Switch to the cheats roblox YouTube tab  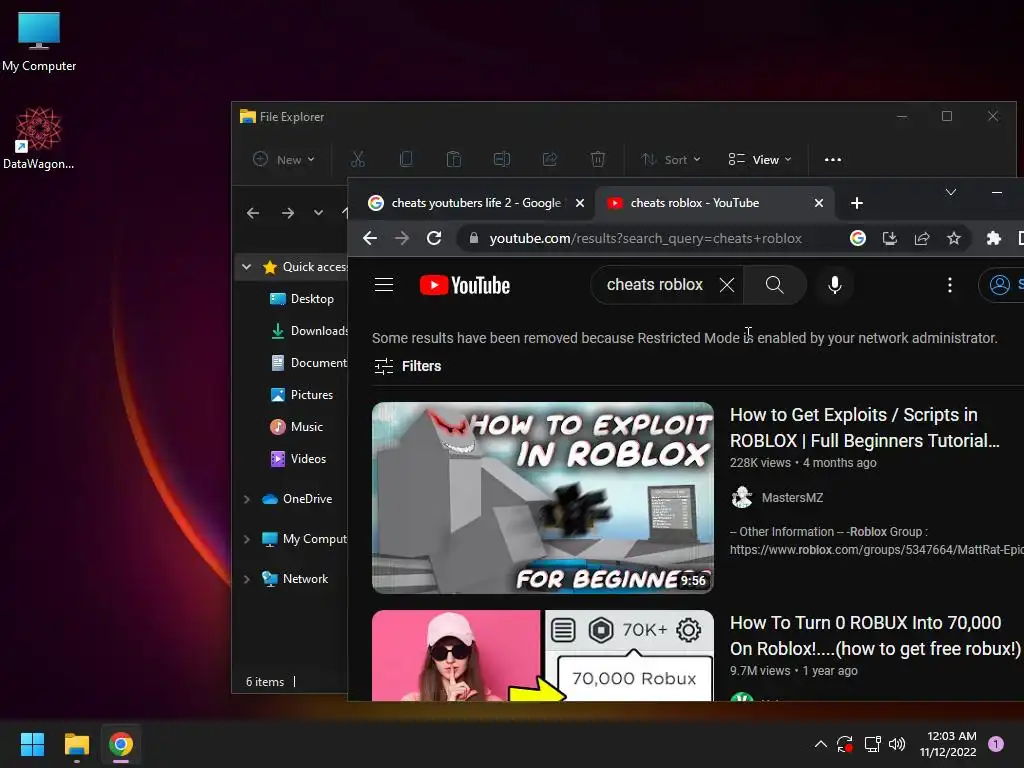[704, 203]
